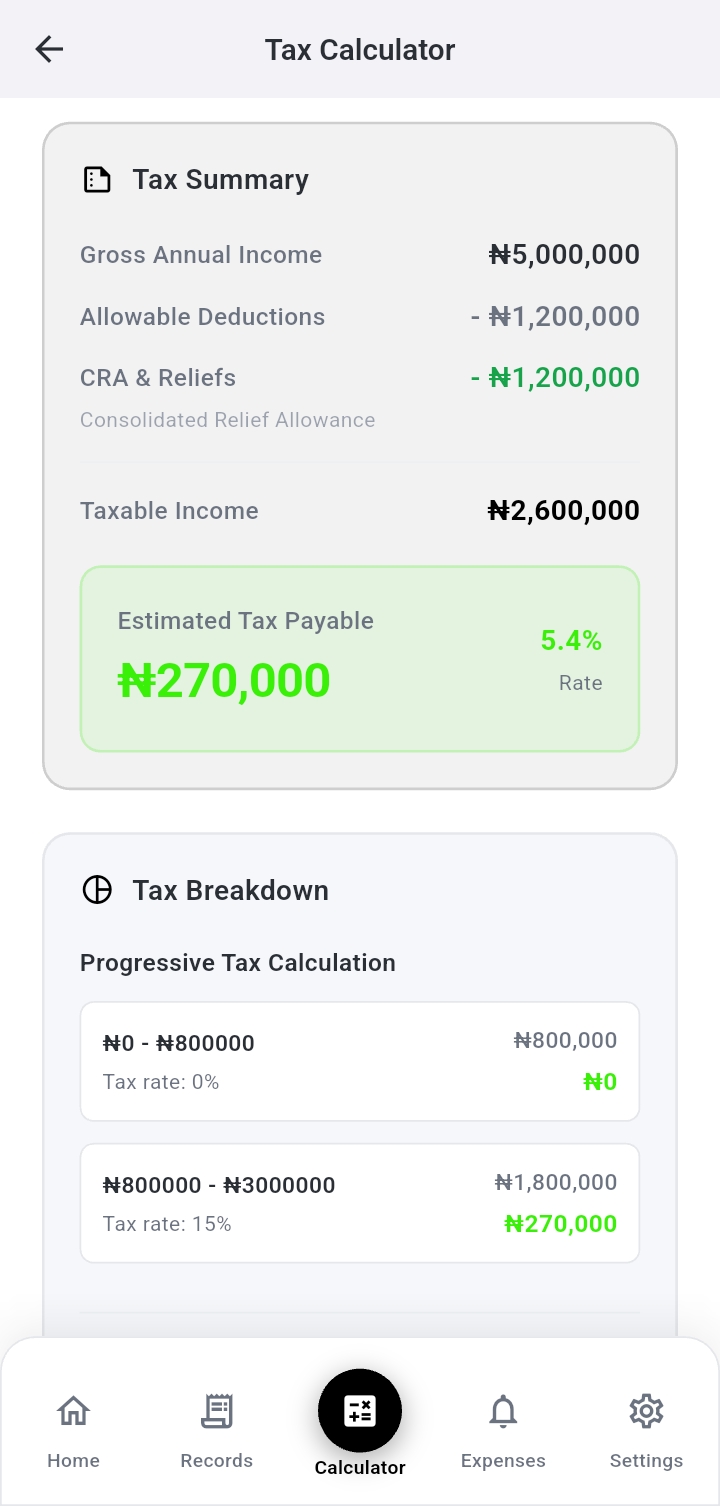Click the green CRA & Reliefs amount
The height and width of the screenshot is (1506, 720).
pyautogui.click(x=555, y=378)
